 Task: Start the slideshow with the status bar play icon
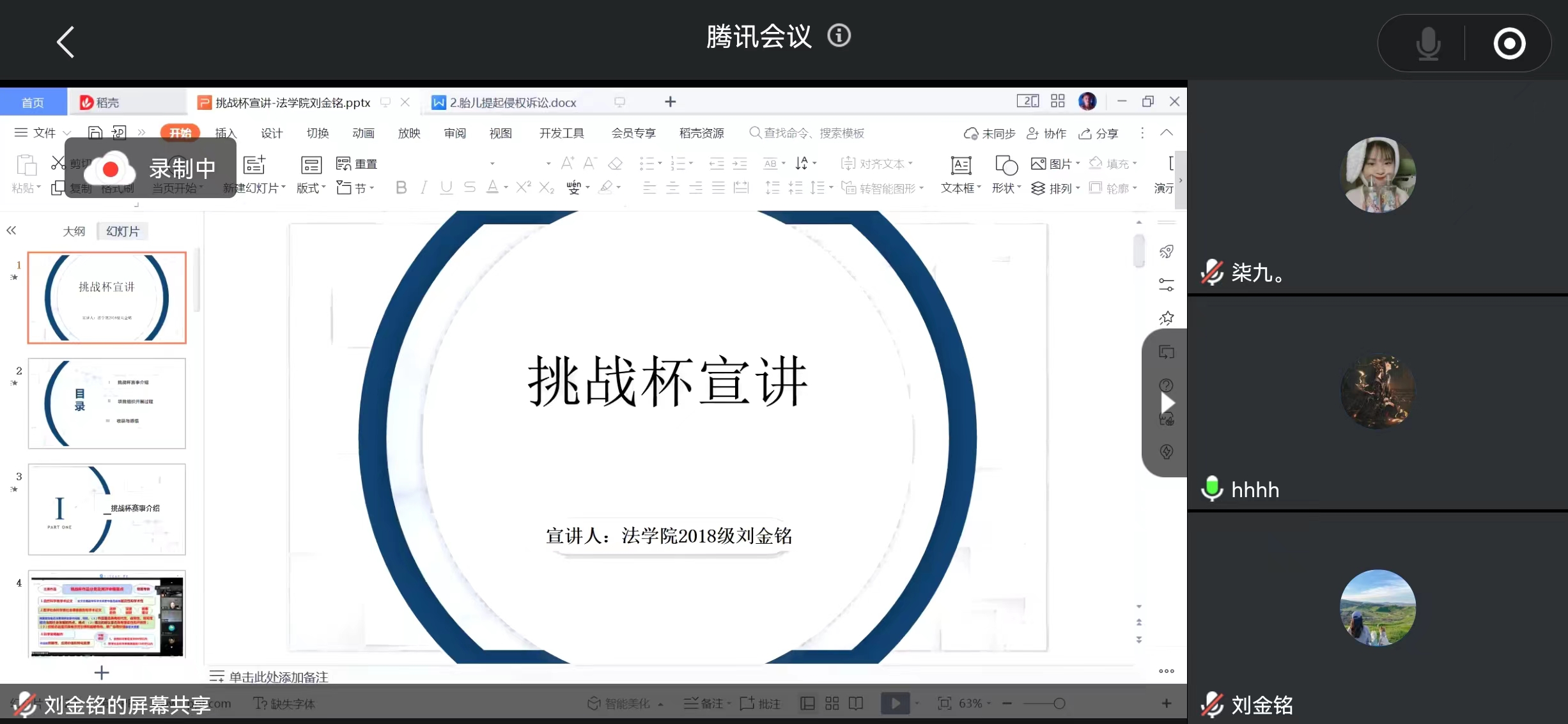[895, 704]
